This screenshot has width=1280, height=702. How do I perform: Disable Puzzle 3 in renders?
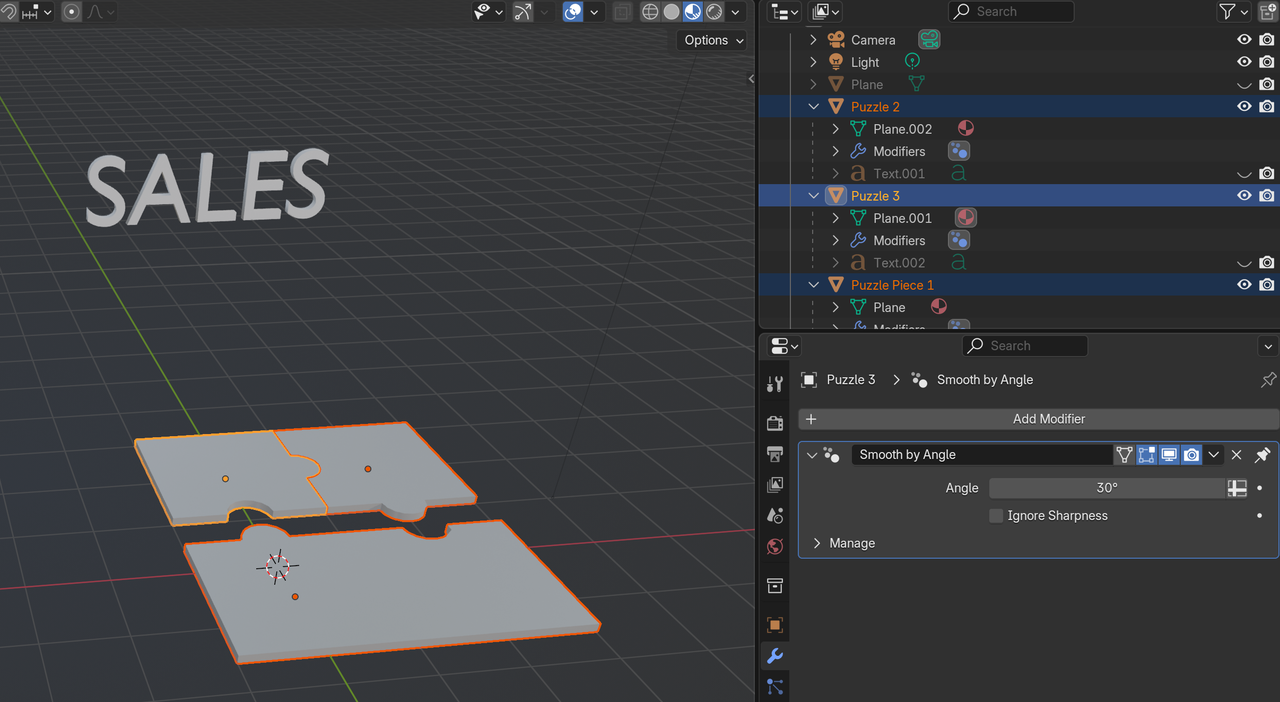1267,196
